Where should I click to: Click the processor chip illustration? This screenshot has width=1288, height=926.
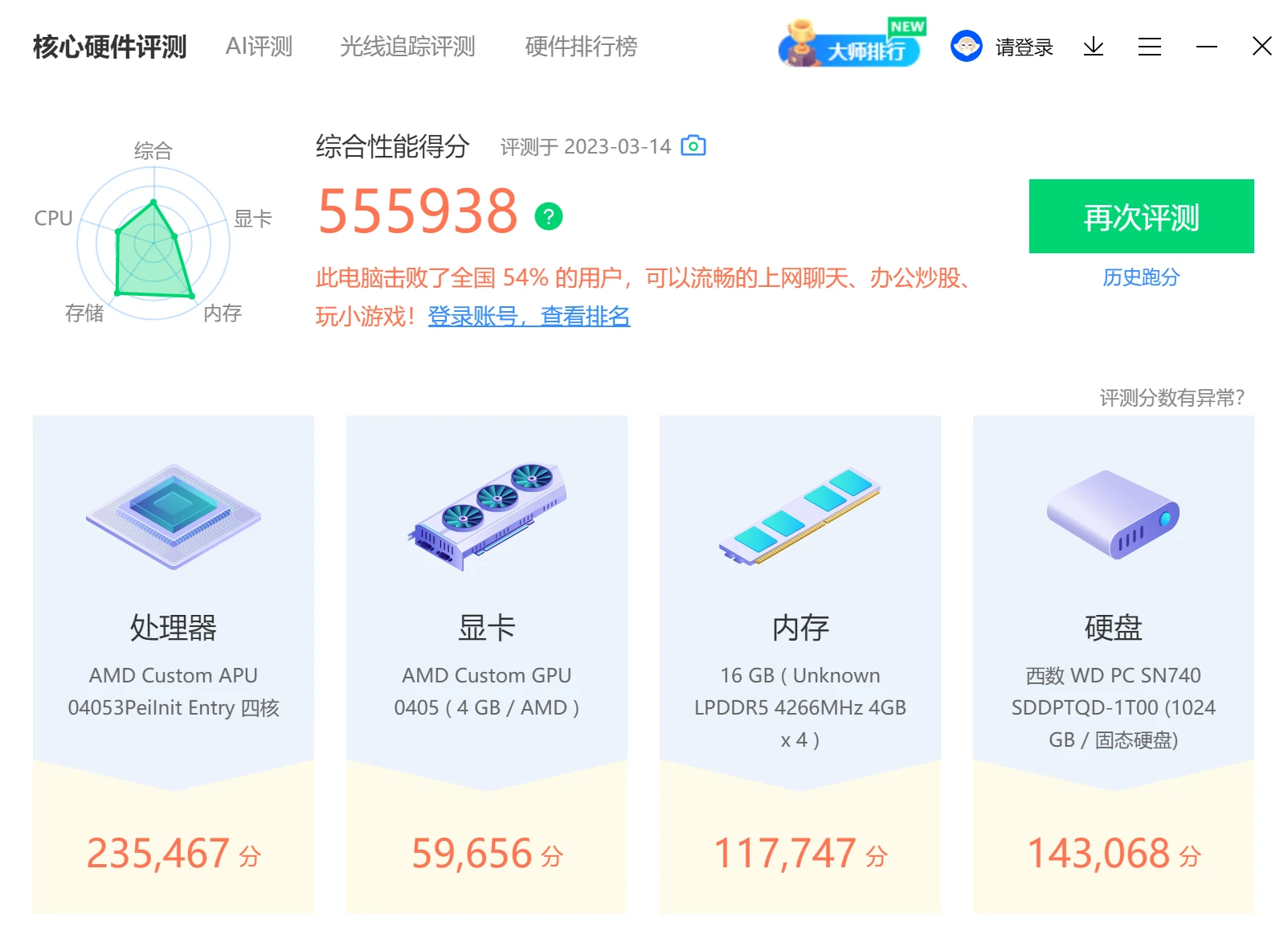tap(174, 517)
